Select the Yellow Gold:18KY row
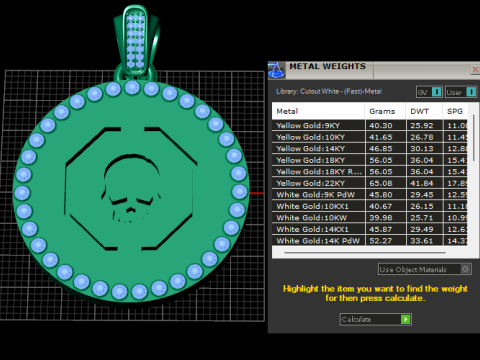Viewport: 480px width, 360px height. pyautogui.click(x=370, y=160)
